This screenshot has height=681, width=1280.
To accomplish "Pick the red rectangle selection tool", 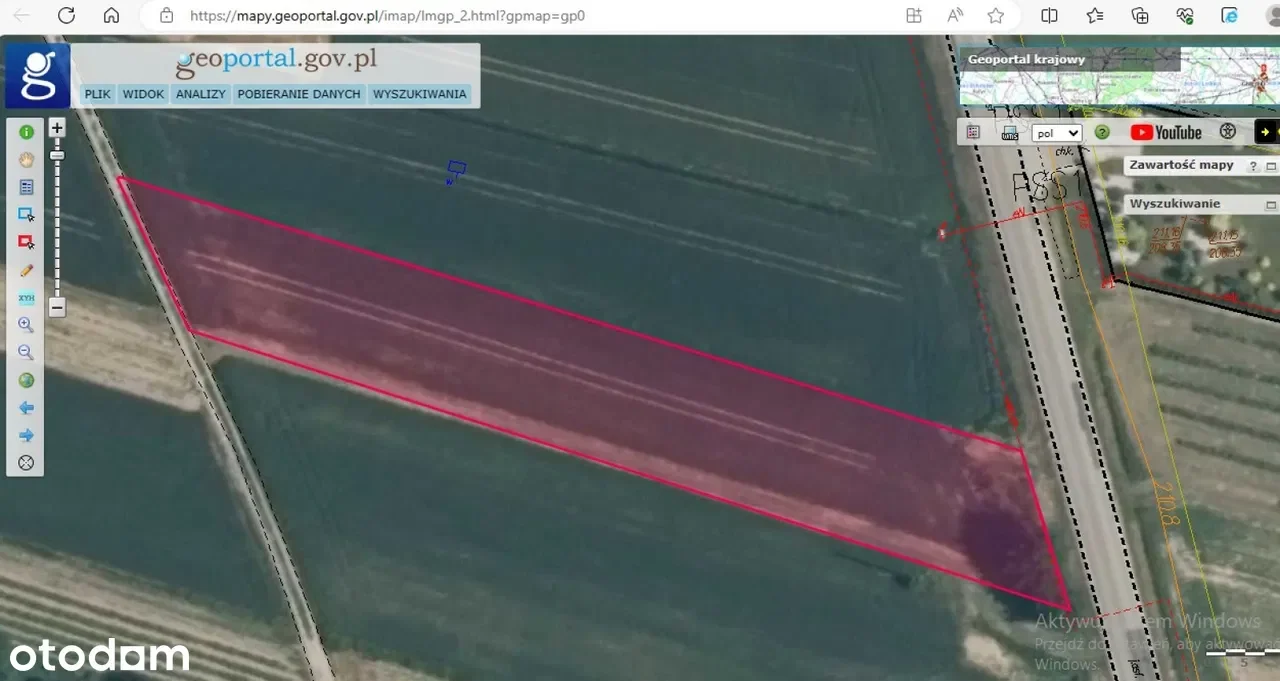I will click(x=27, y=242).
